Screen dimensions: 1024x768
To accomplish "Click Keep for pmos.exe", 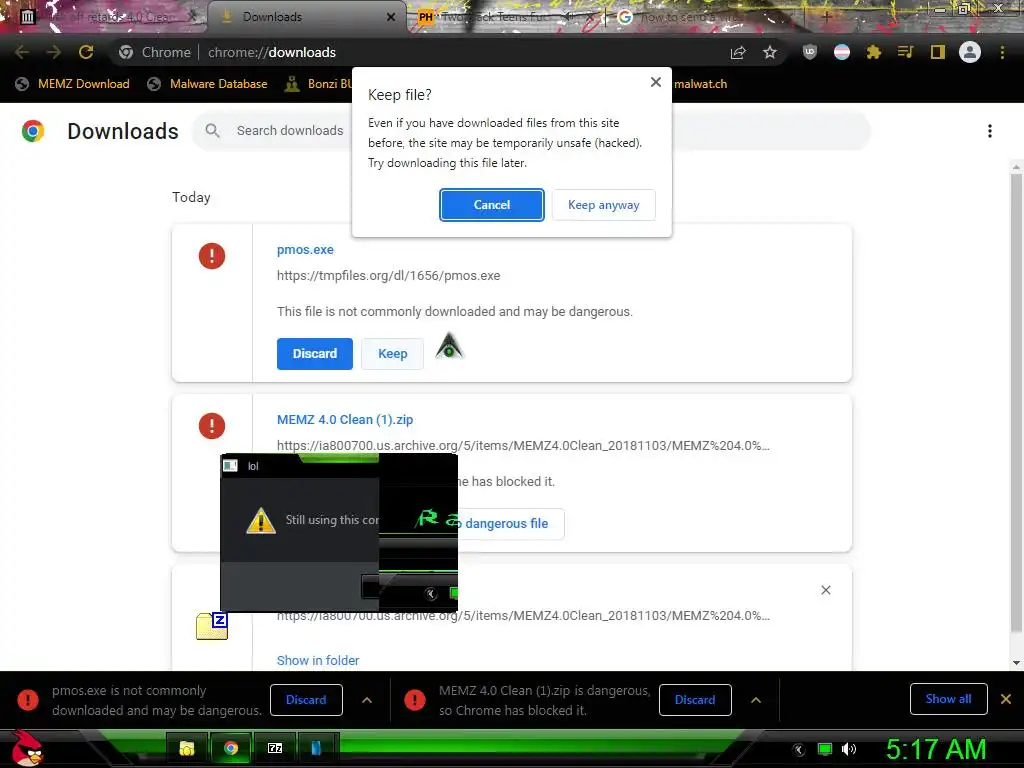I will point(392,354).
